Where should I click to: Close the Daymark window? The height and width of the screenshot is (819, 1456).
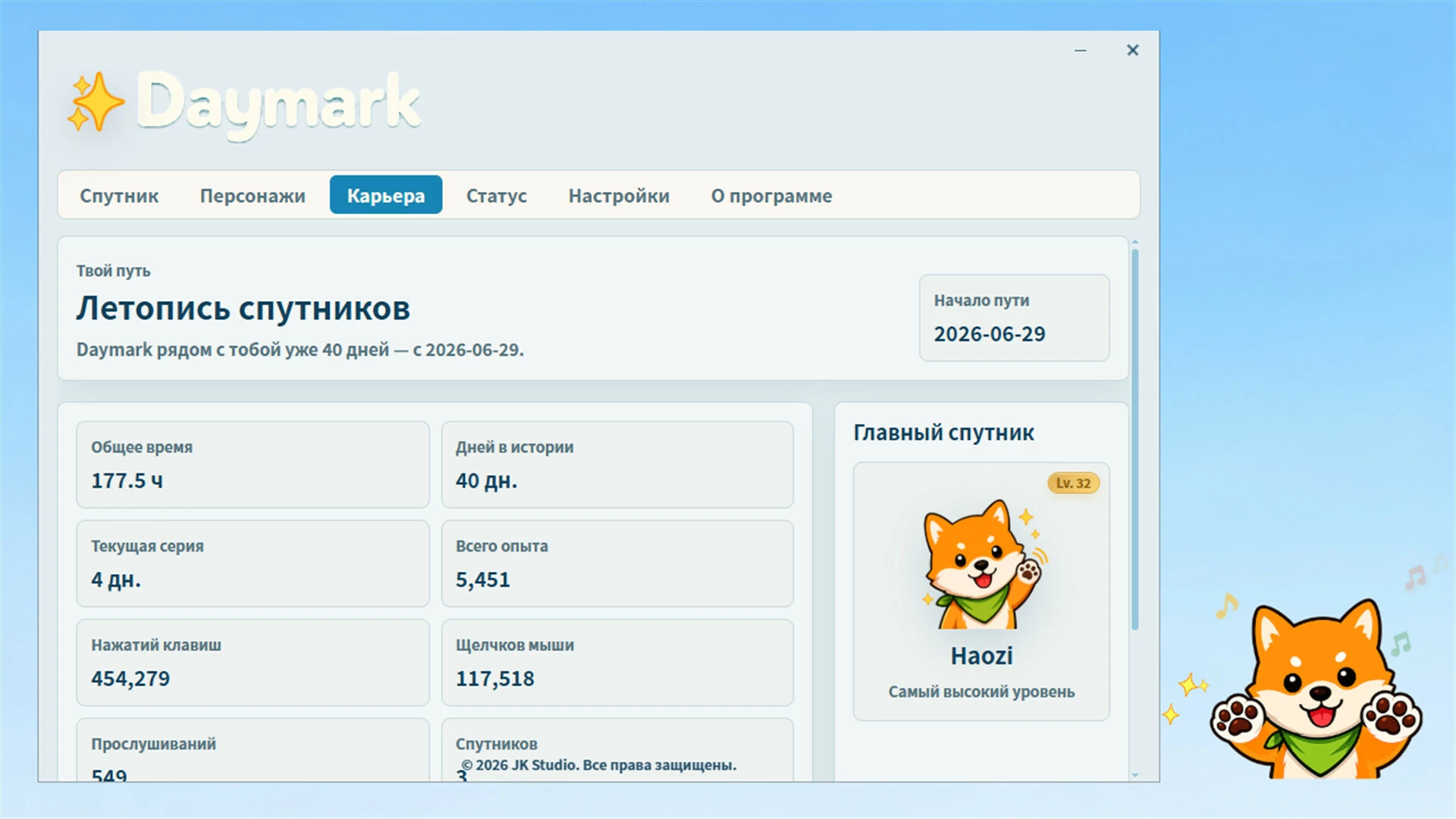[1133, 50]
